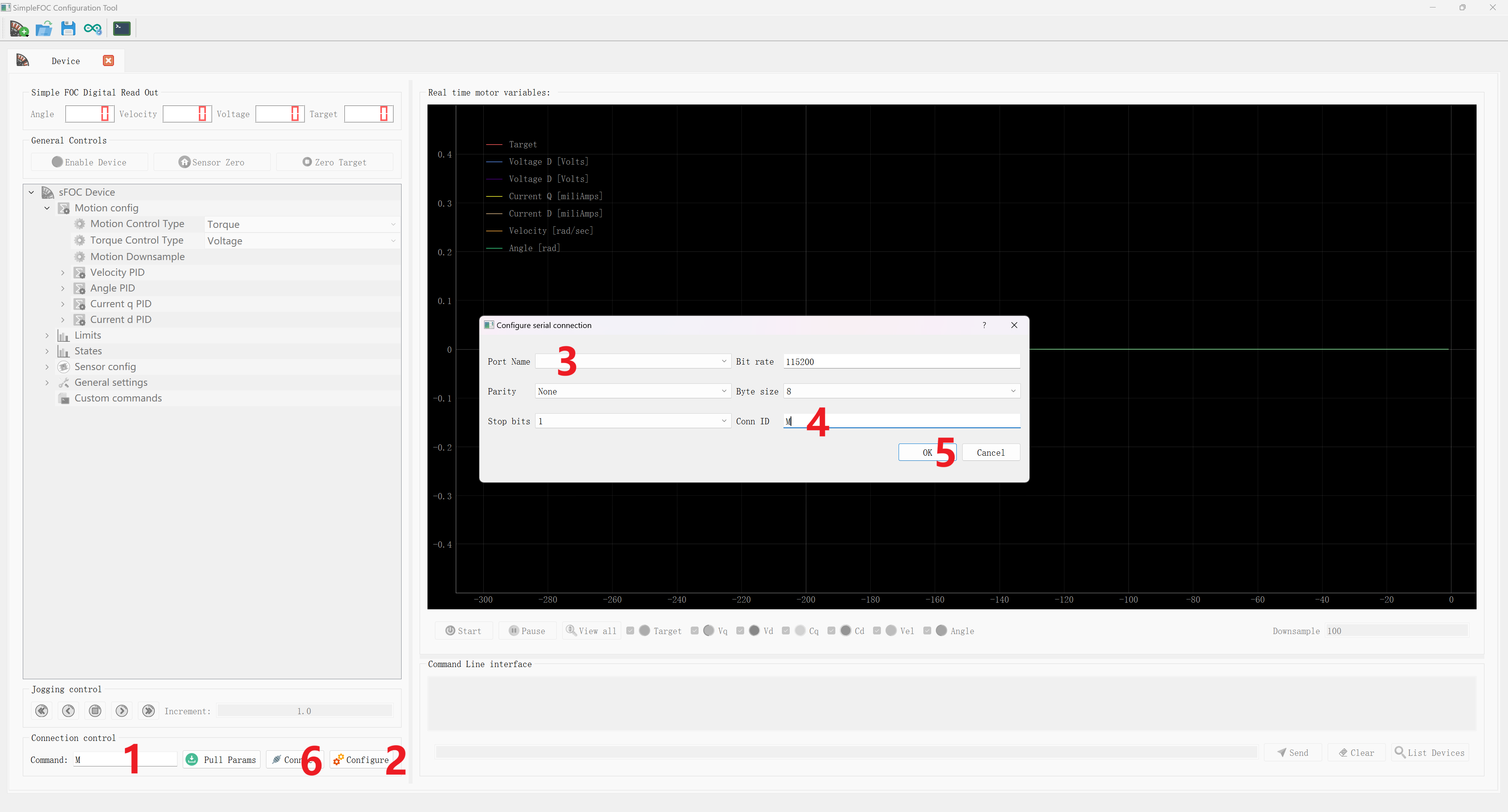Open Torque Control Type Voltage dropdown
Viewport: 1508px width, 812px height.
(x=301, y=240)
